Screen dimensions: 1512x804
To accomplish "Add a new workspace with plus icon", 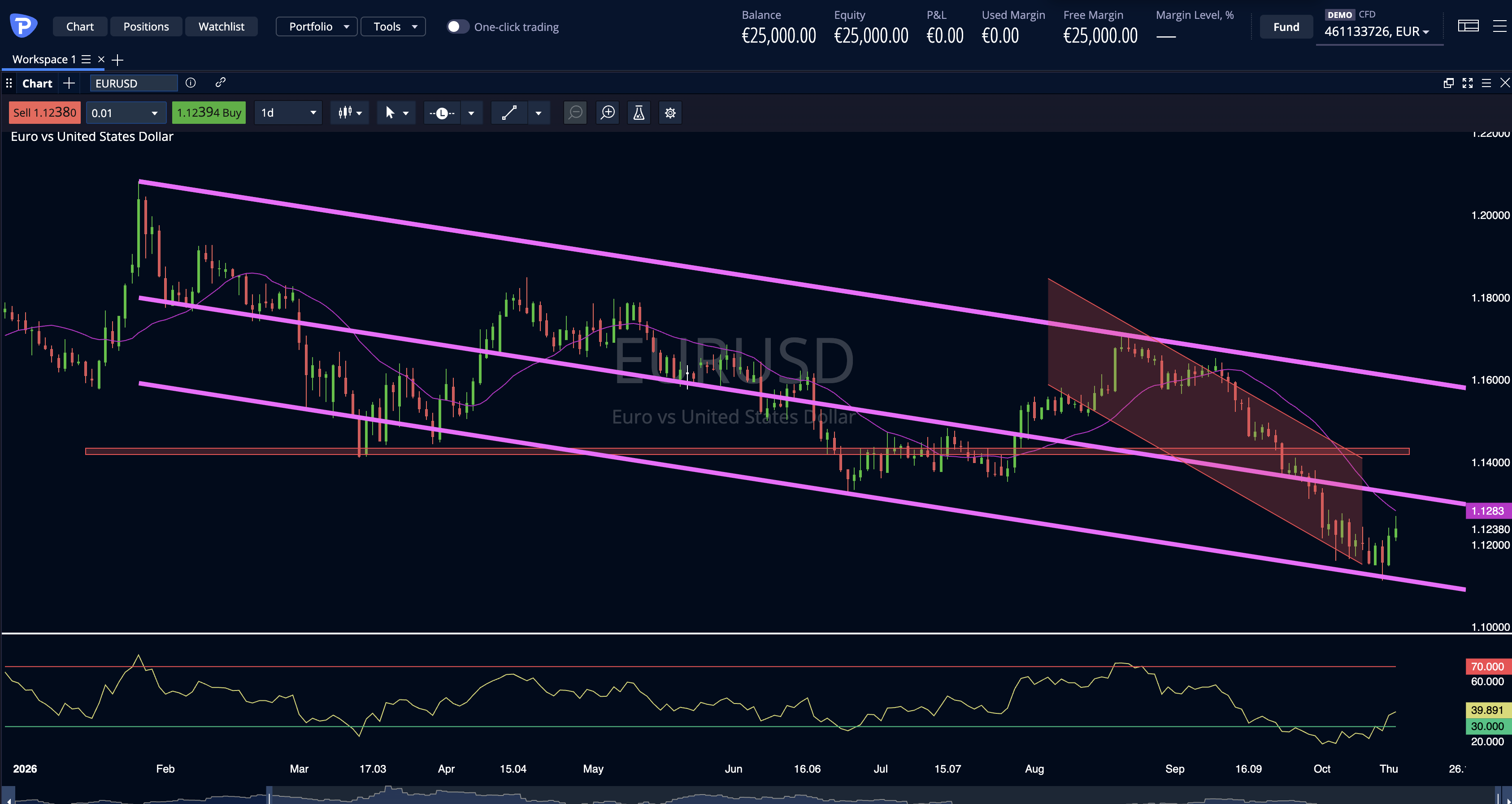I will pos(117,60).
